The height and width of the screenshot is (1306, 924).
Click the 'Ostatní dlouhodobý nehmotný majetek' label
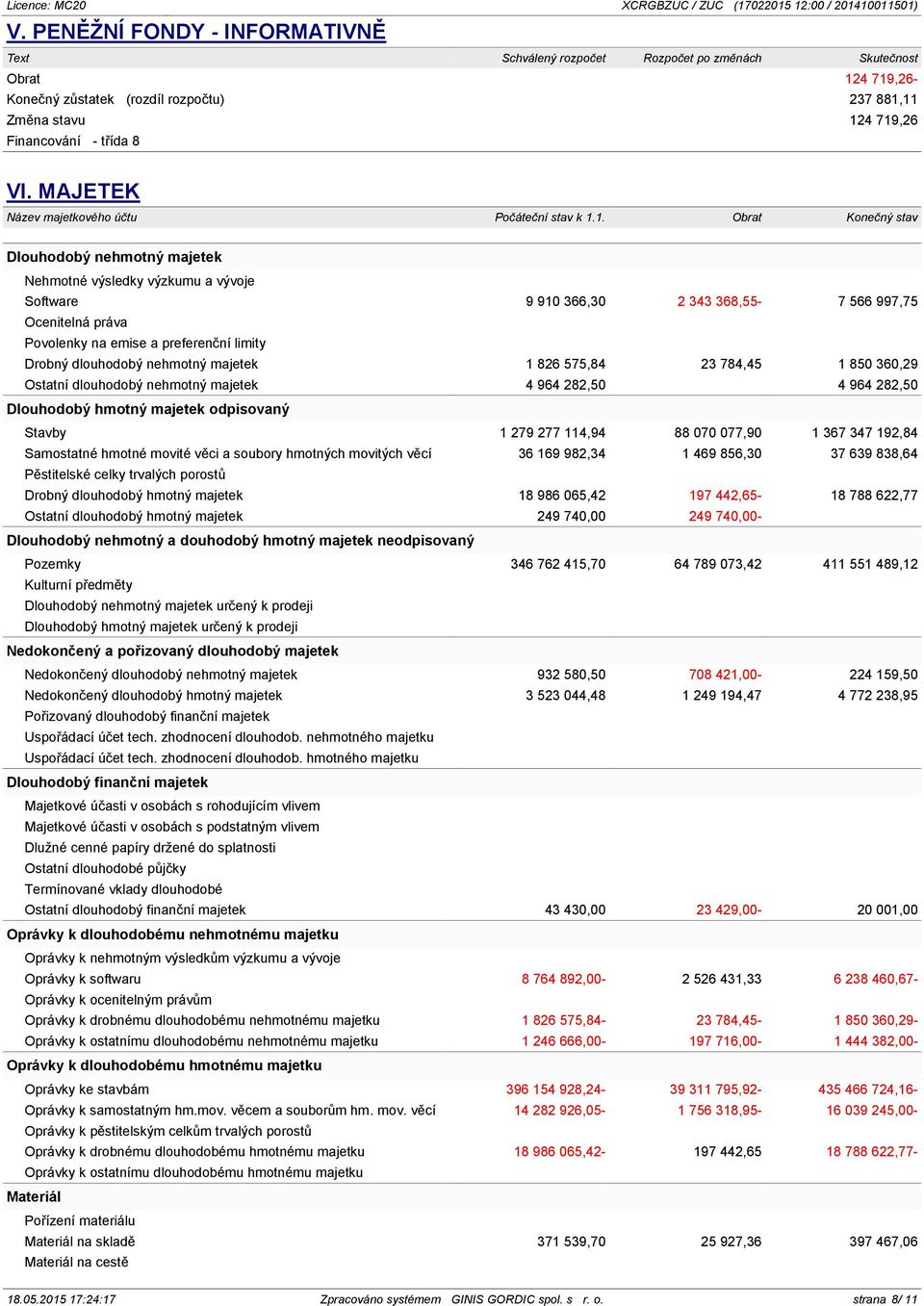pos(141,385)
